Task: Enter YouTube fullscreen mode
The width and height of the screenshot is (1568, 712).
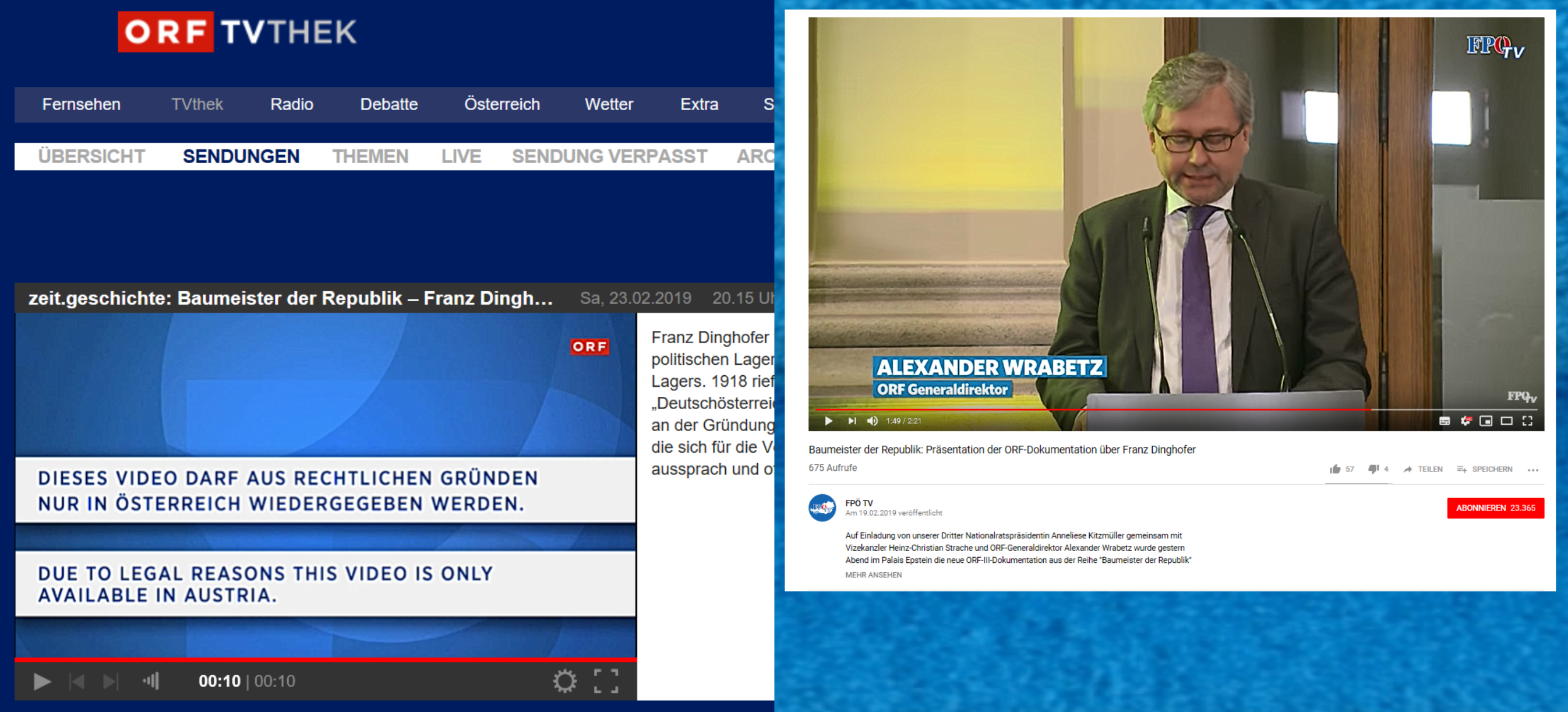Action: point(1527,421)
